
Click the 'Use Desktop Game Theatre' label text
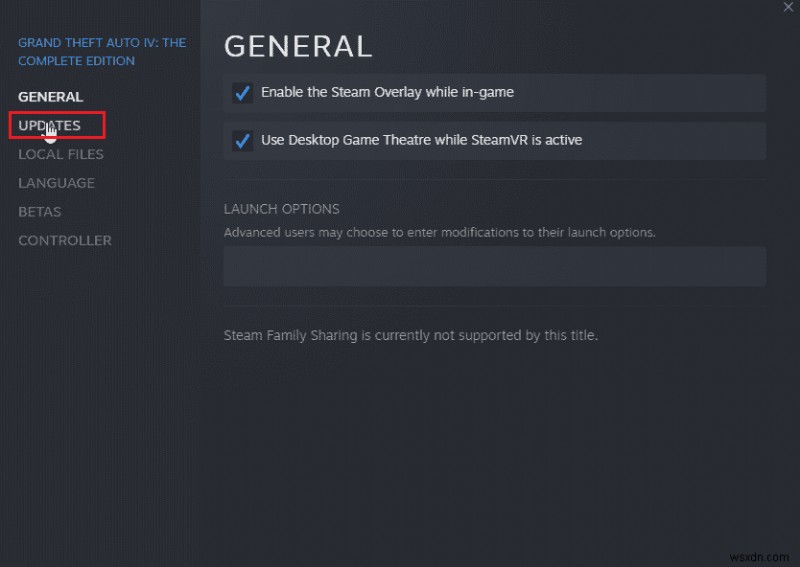click(421, 140)
